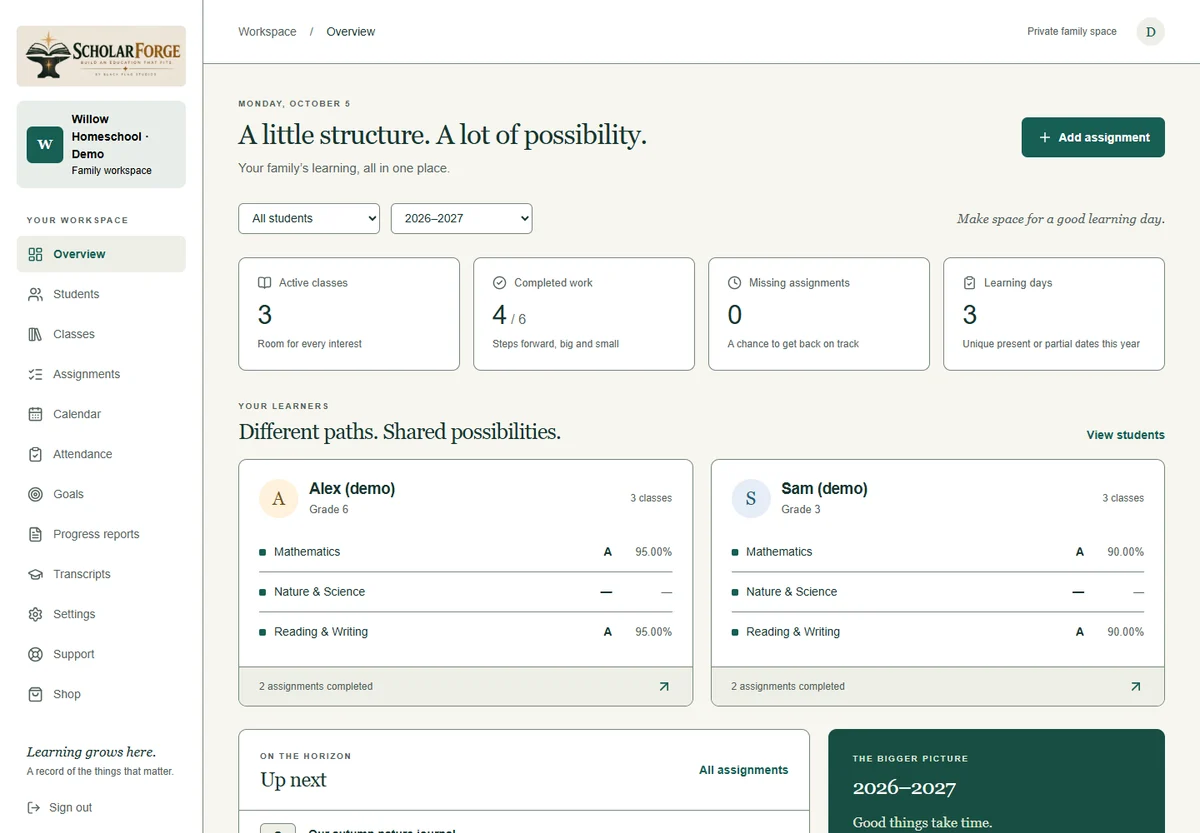Image resolution: width=1200 pixels, height=833 pixels.
Task: Click Alex's Mathematics row
Action: [x=466, y=552]
